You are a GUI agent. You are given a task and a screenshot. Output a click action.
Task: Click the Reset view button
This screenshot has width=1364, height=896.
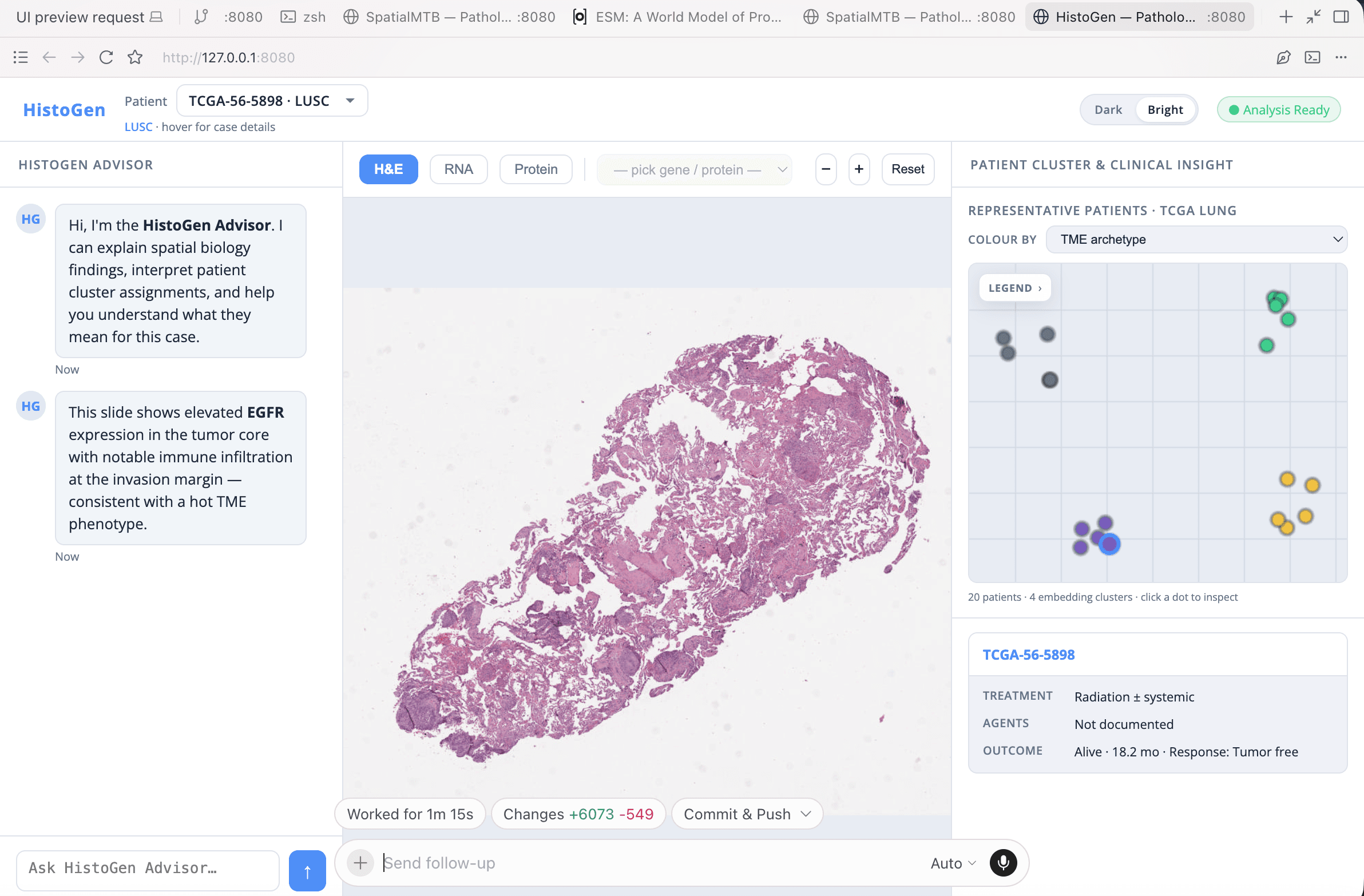908,169
